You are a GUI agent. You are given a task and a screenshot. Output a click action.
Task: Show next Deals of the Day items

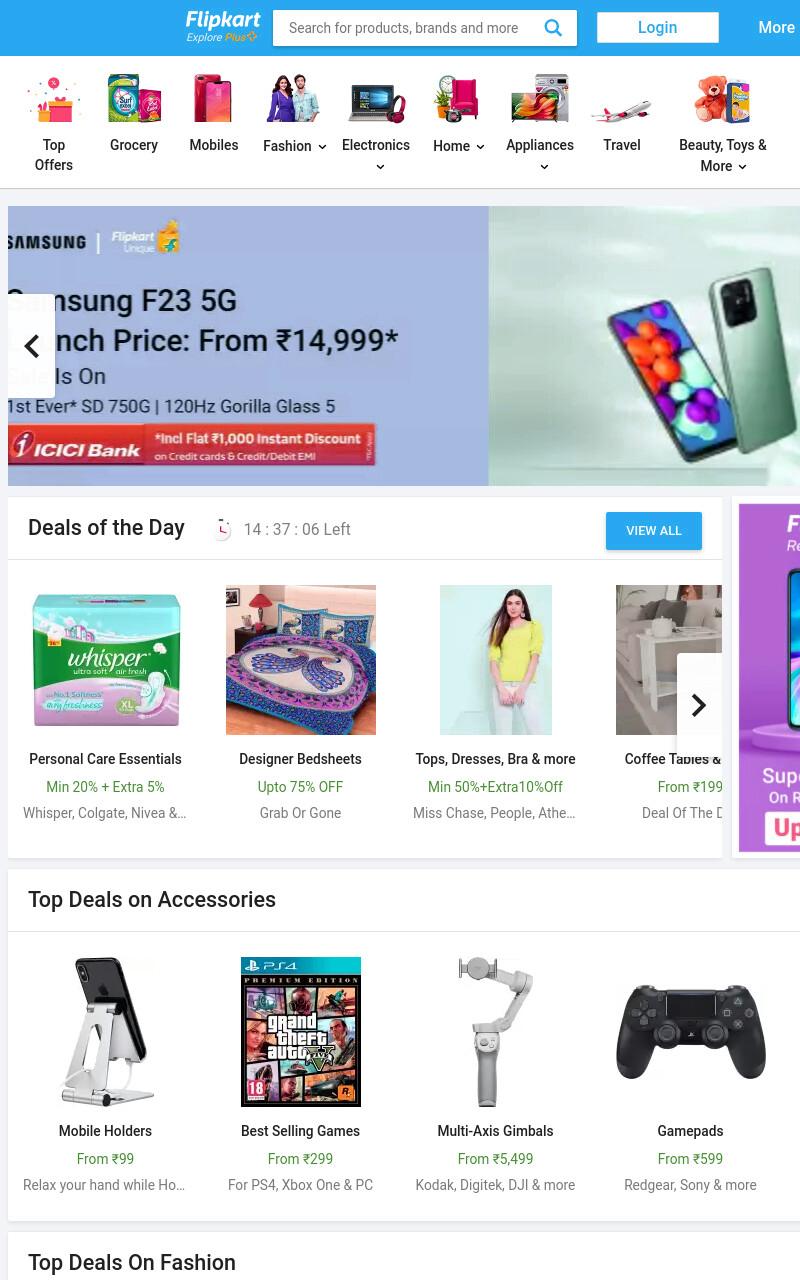click(x=699, y=705)
